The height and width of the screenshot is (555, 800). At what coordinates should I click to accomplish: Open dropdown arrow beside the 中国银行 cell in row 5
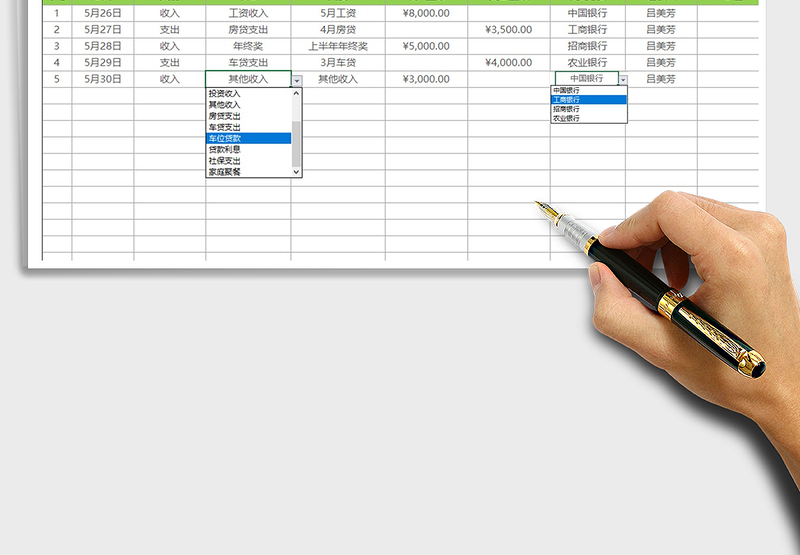[623, 80]
